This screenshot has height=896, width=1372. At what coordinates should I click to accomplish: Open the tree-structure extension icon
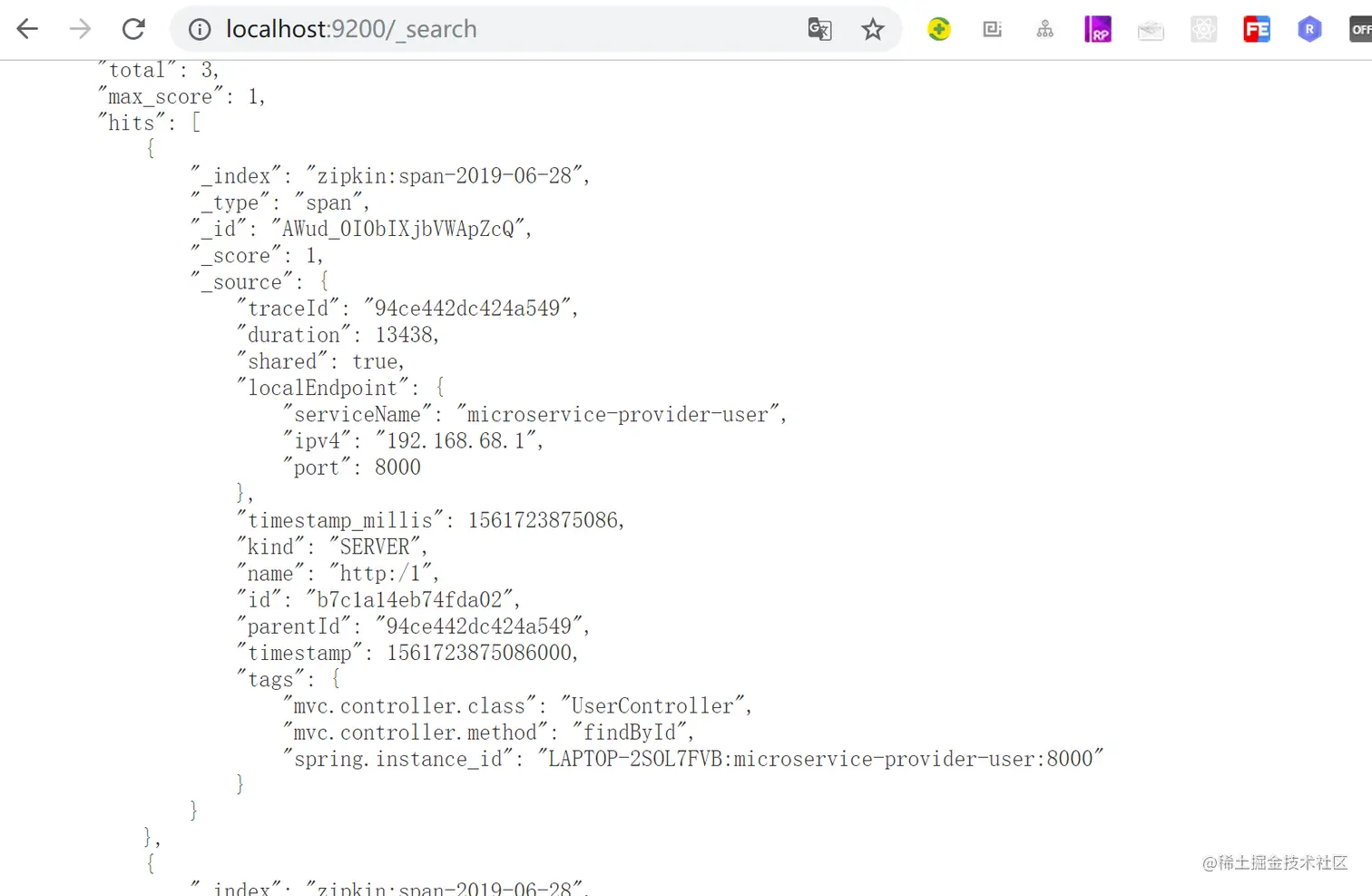(x=1045, y=29)
